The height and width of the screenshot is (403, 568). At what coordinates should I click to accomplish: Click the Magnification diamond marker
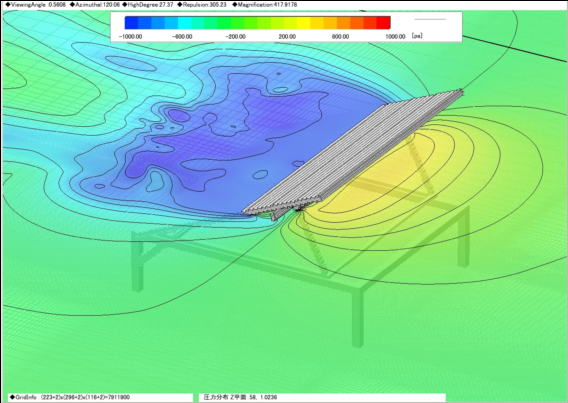[x=234, y=5]
